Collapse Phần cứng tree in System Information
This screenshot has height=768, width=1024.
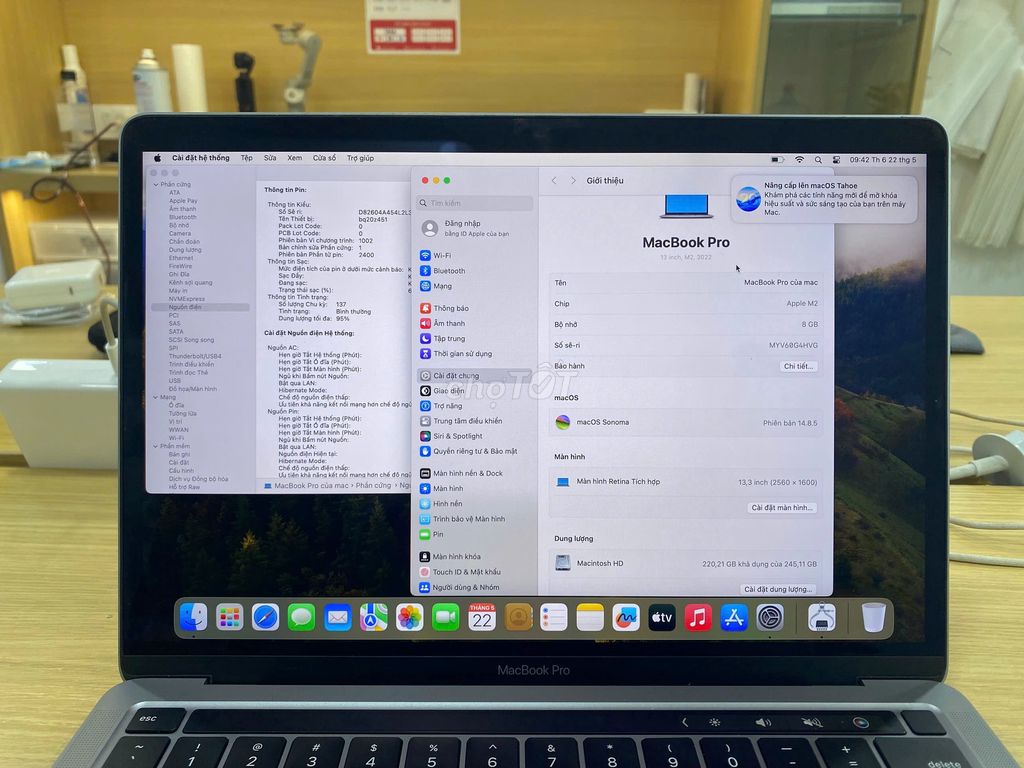pyautogui.click(x=156, y=185)
